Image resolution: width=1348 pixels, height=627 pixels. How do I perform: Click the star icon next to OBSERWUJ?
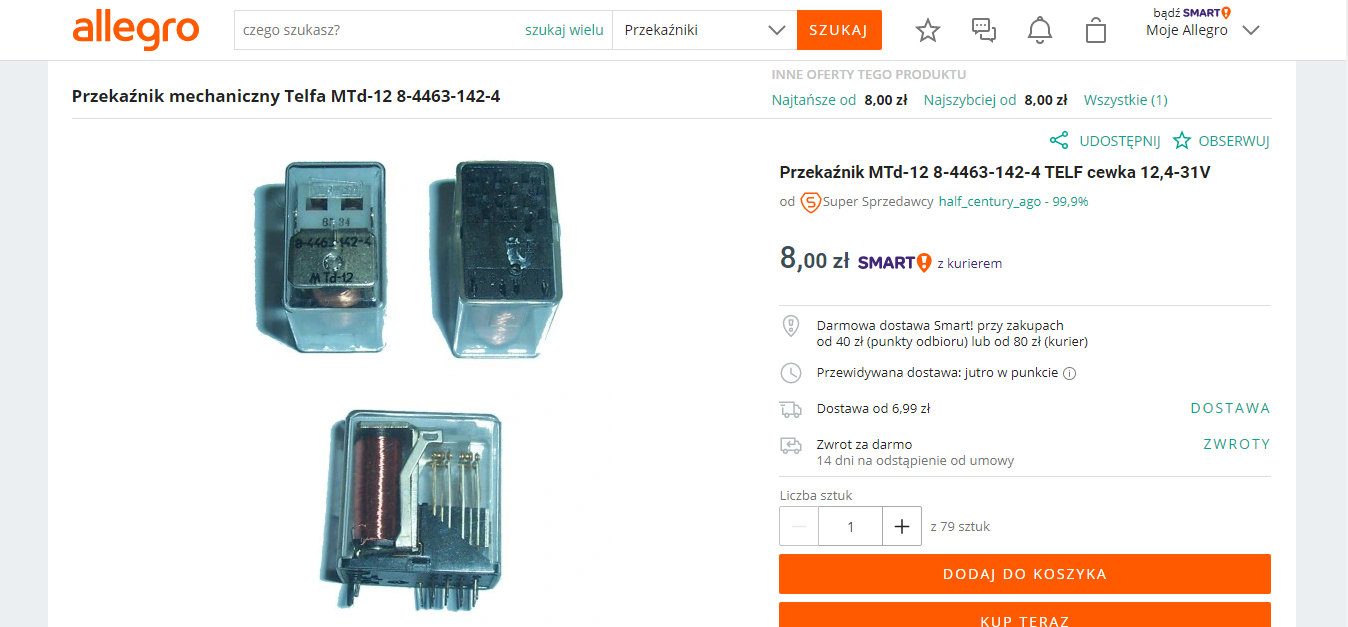pyautogui.click(x=1182, y=141)
